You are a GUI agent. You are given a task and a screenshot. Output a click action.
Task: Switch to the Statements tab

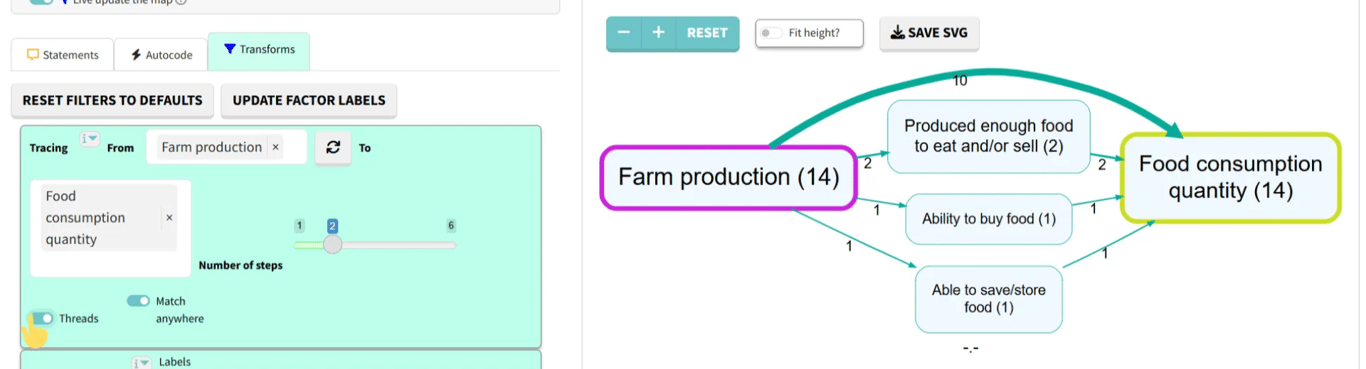pos(63,55)
